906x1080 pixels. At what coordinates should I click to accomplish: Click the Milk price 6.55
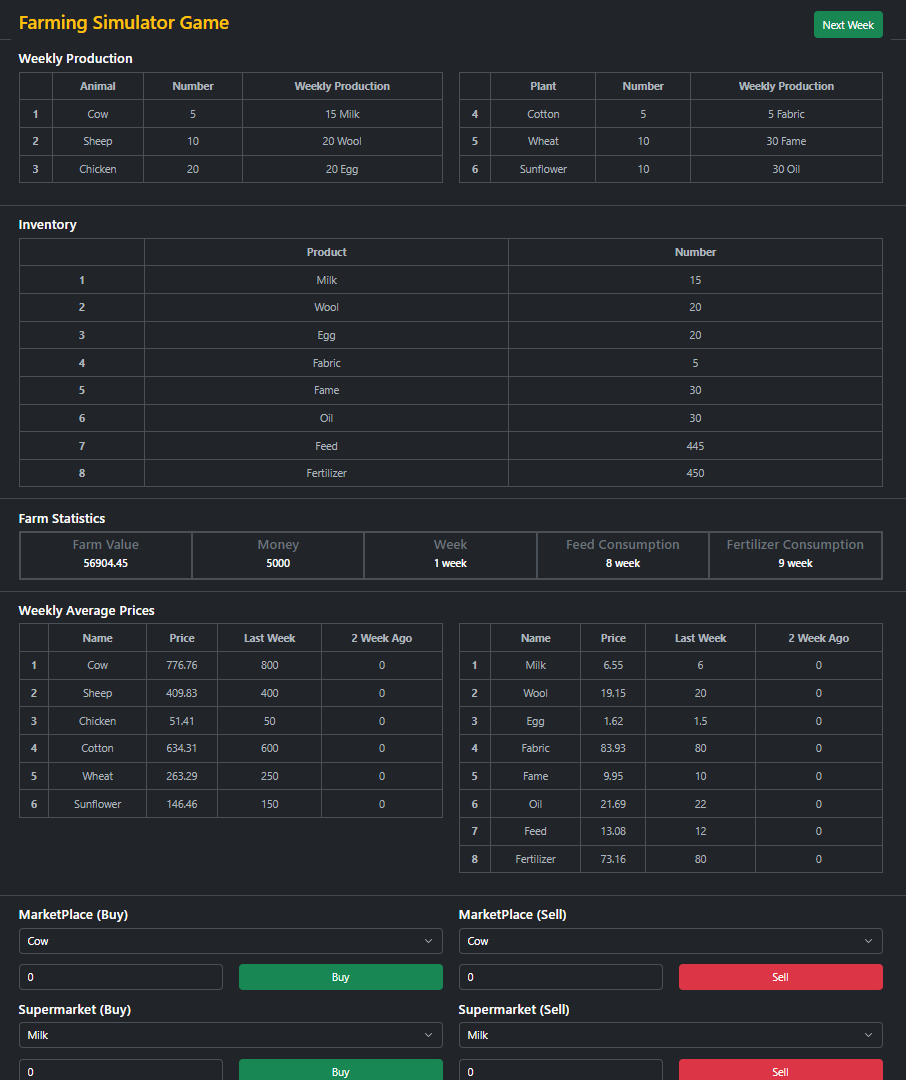(x=613, y=665)
